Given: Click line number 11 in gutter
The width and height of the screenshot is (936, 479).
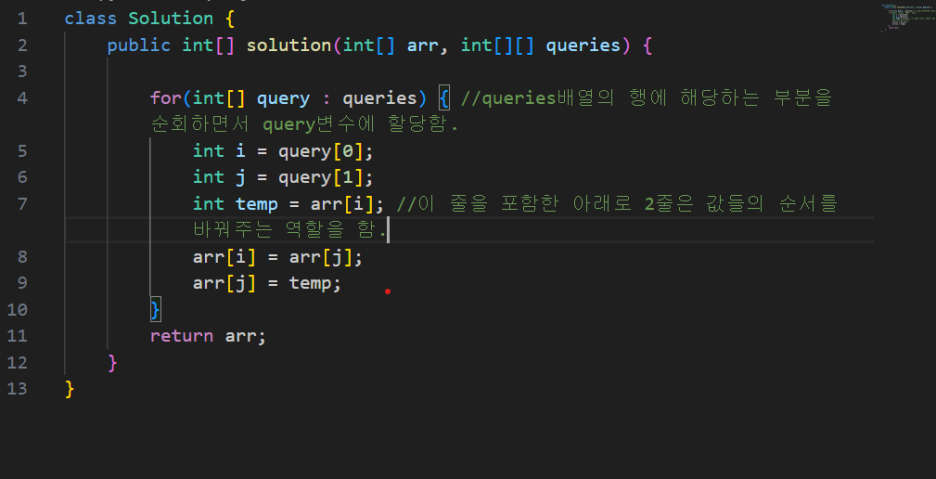Looking at the screenshot, I should [x=17, y=336].
